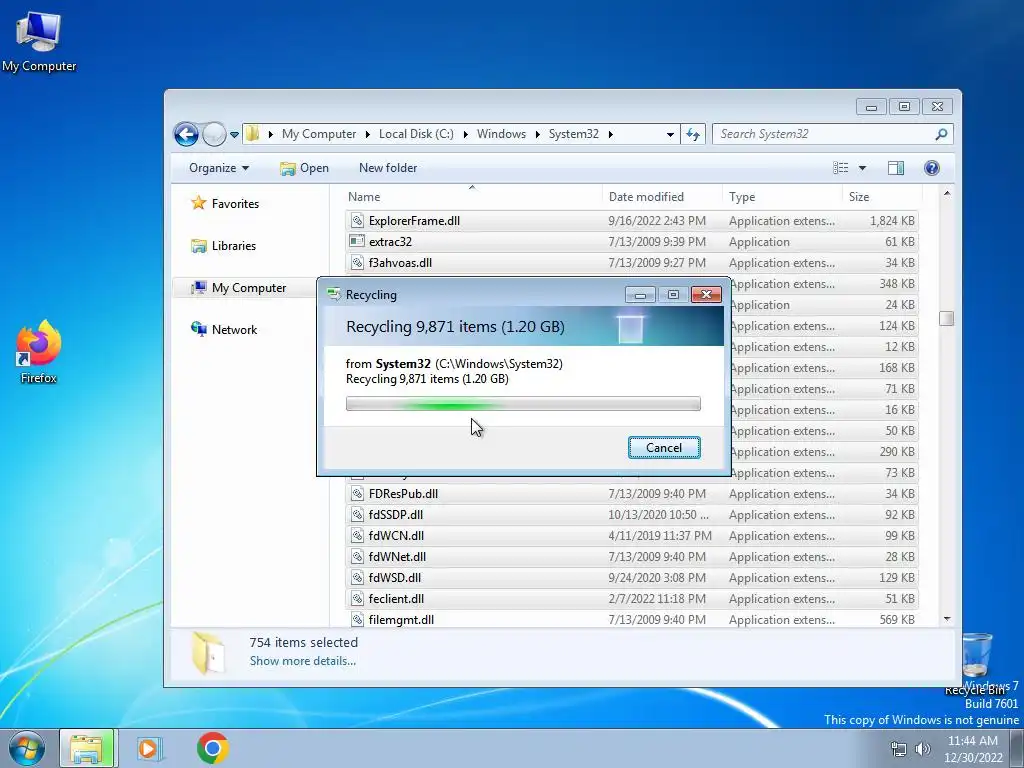Click Windows Explorer taskbar icon
This screenshot has width=1024, height=768.
coord(87,748)
